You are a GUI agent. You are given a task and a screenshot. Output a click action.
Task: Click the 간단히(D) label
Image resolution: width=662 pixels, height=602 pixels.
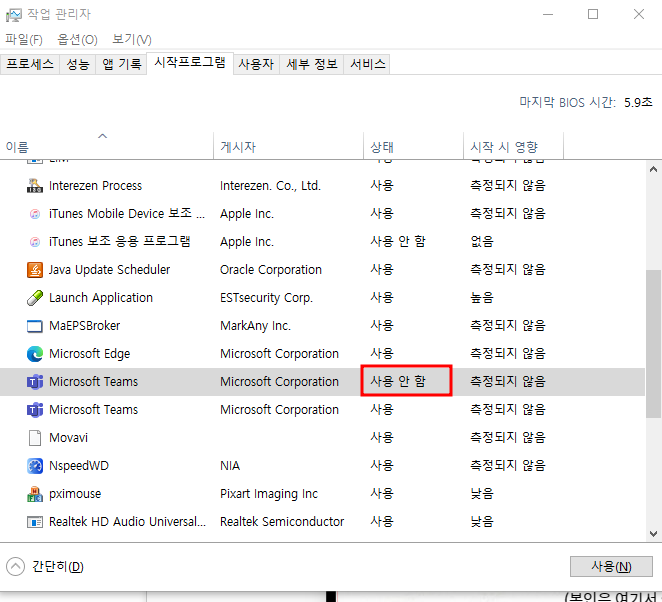(x=58, y=567)
